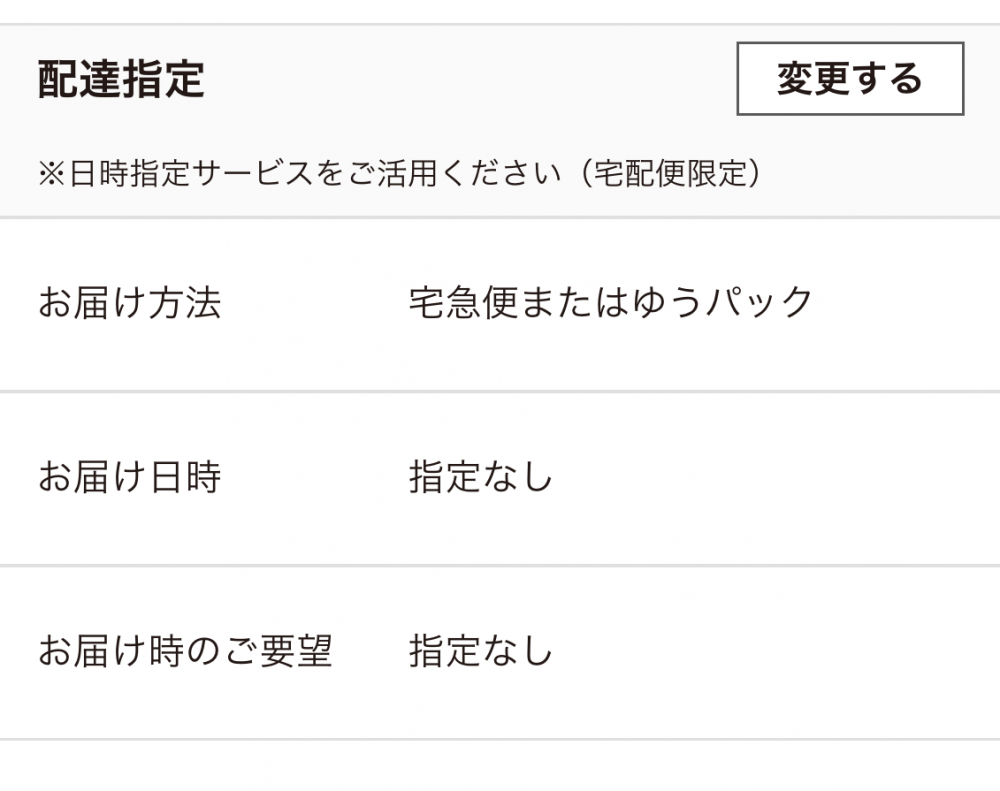
Task: Select the お届け方法 row label
Action: (129, 303)
